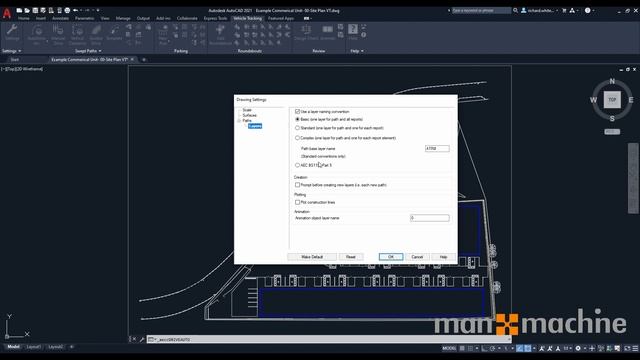The height and width of the screenshot is (360, 640).
Task: Click the N compass direction on ViewCube
Action: [612, 81]
